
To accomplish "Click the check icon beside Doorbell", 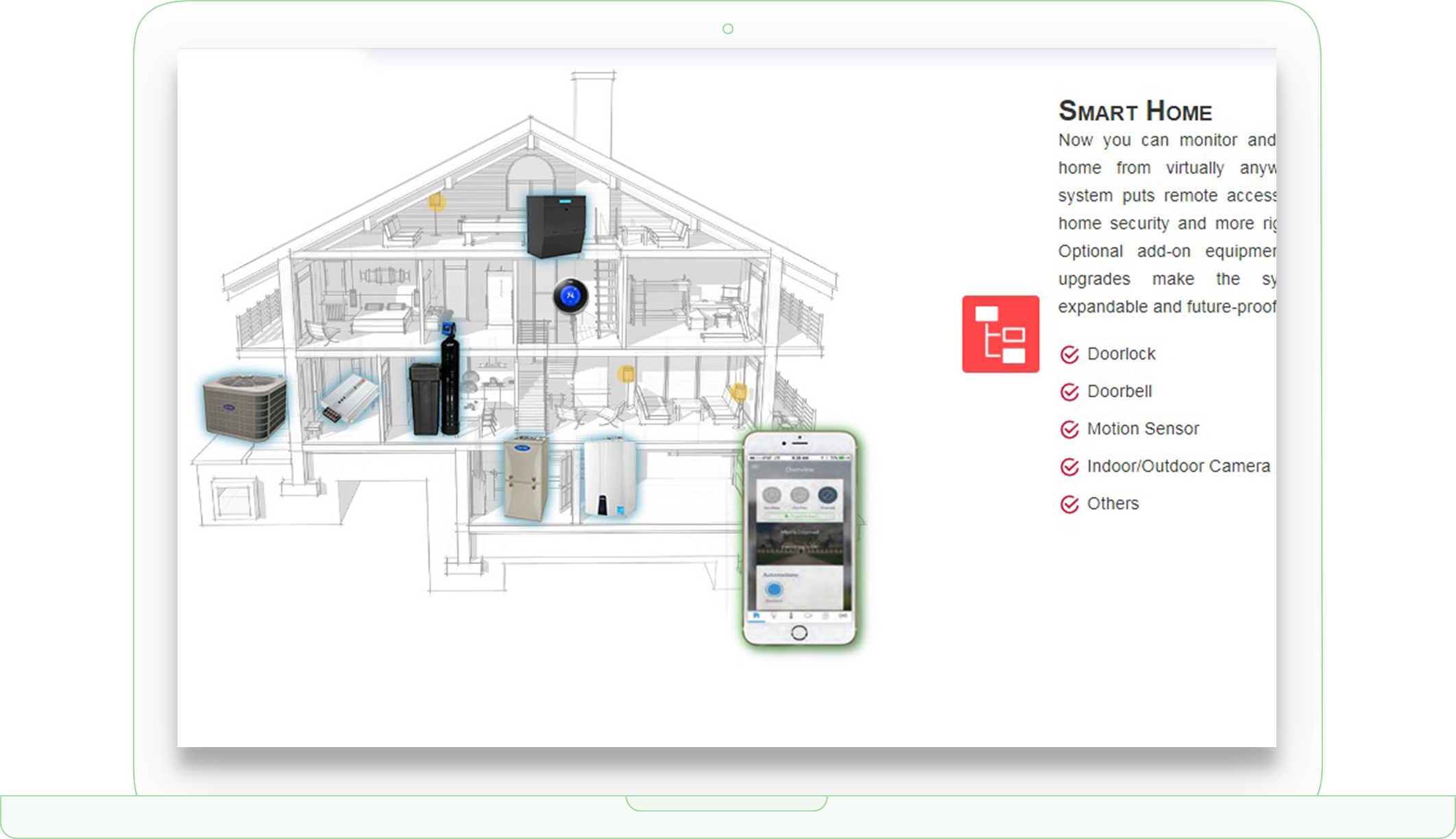I will (1069, 392).
